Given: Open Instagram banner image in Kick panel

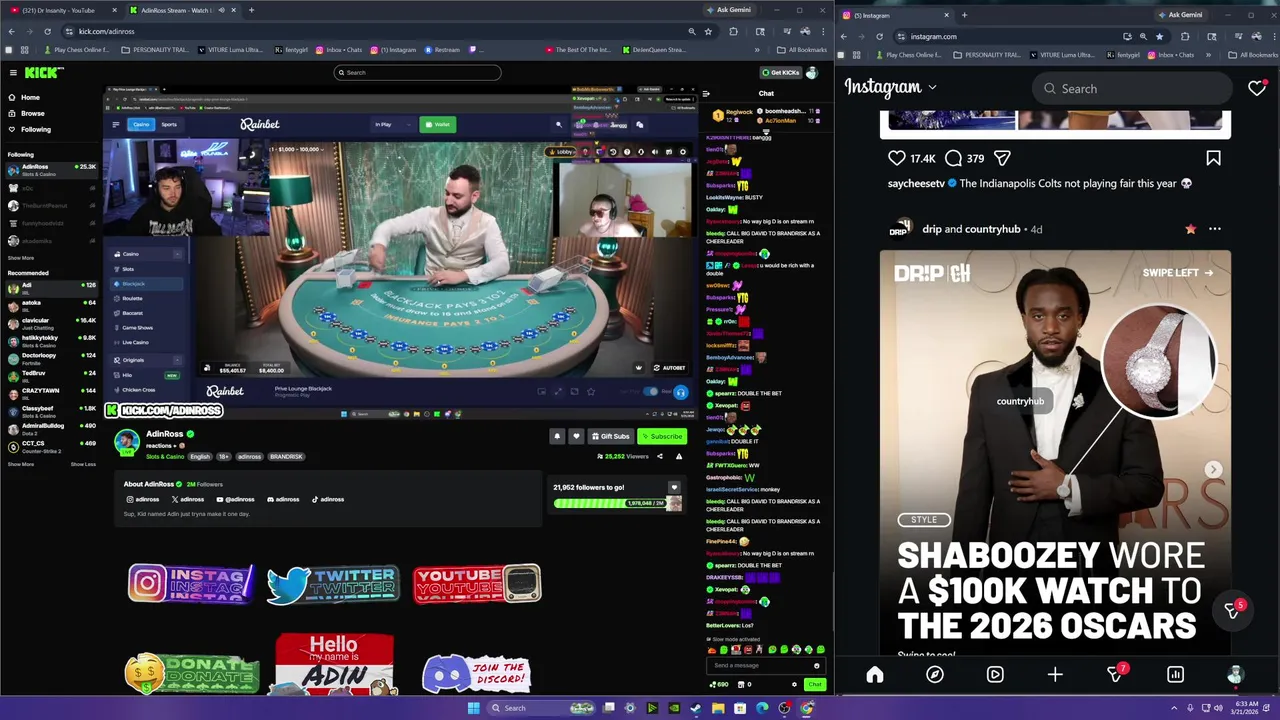Looking at the screenshot, I should (191, 583).
